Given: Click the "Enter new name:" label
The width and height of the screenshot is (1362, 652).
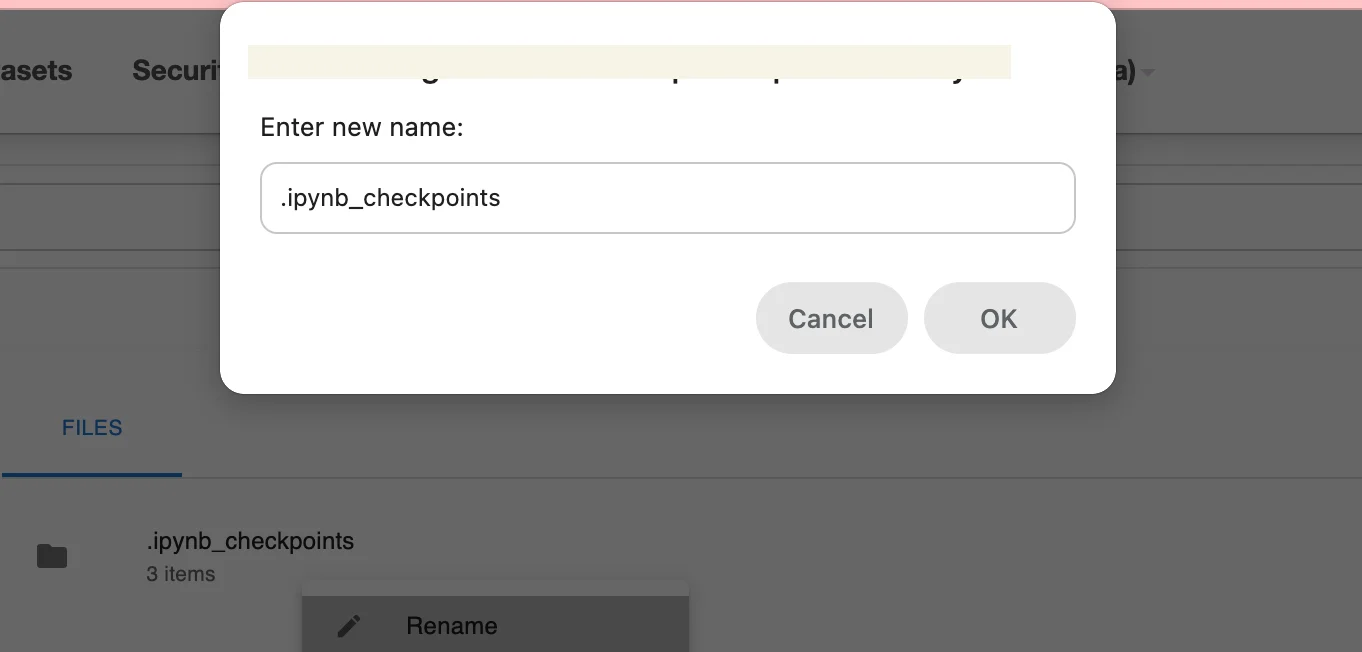Looking at the screenshot, I should click(362, 127).
